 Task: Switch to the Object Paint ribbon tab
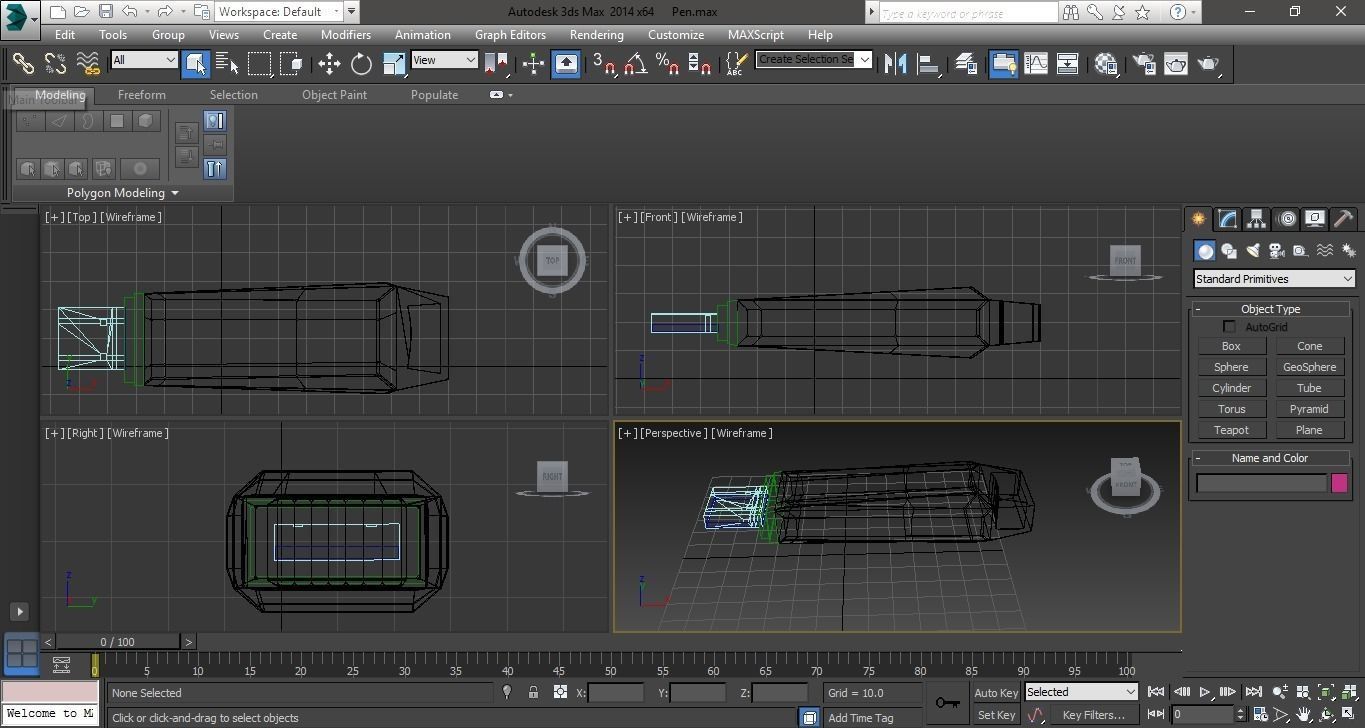point(334,95)
